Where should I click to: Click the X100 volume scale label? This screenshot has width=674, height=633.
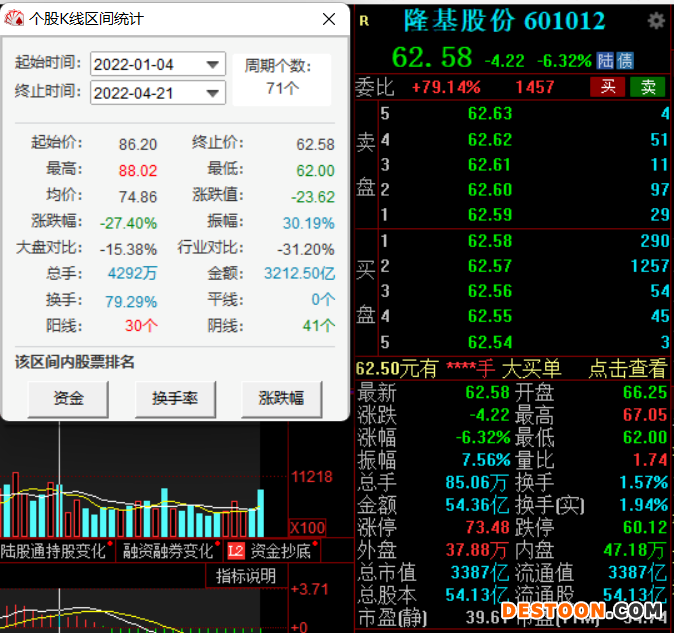(x=307, y=528)
